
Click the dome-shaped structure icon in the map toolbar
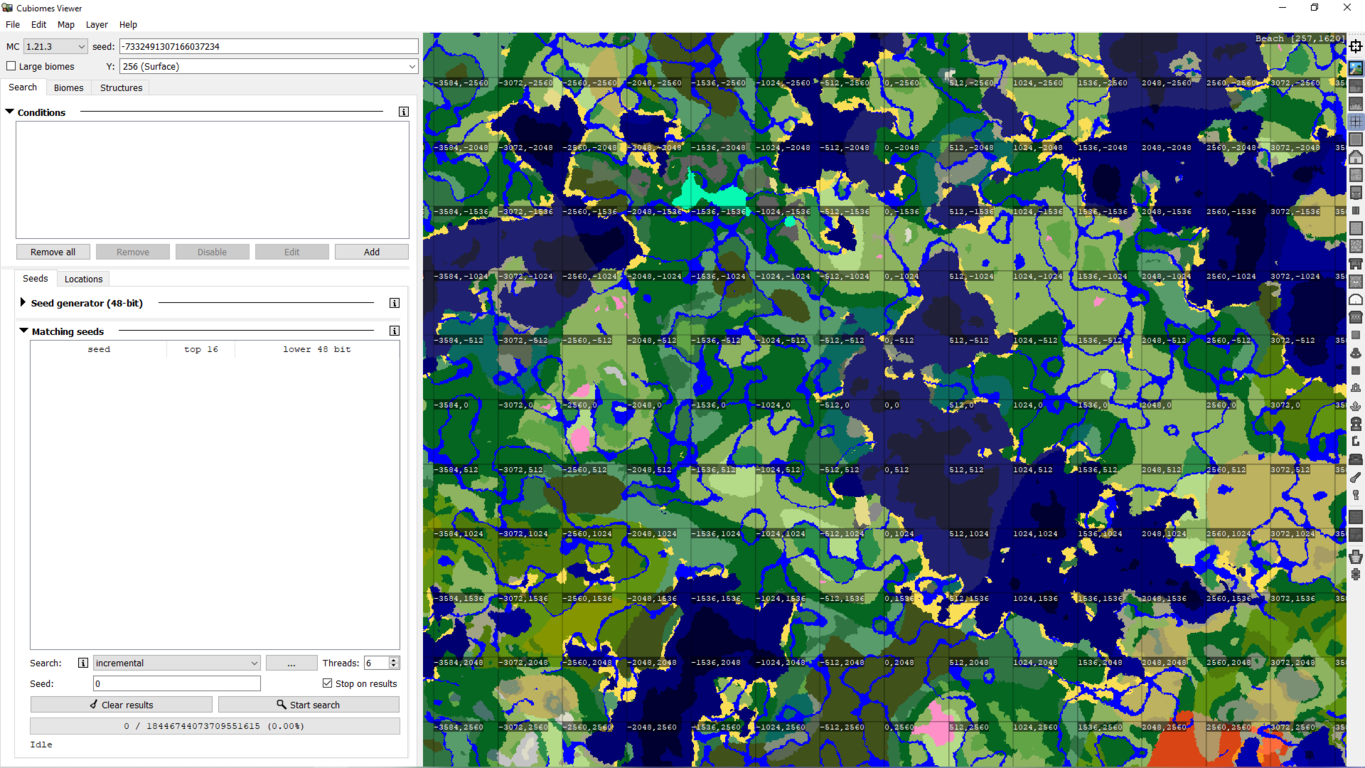pos(1356,299)
